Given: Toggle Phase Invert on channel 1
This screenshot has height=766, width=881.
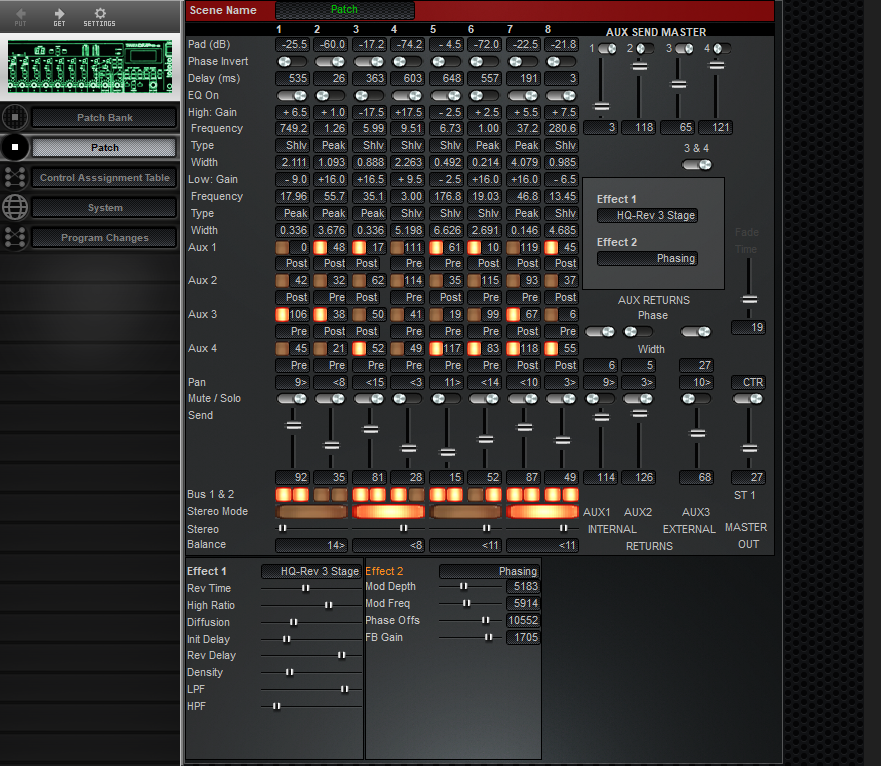Looking at the screenshot, I should pyautogui.click(x=291, y=61).
